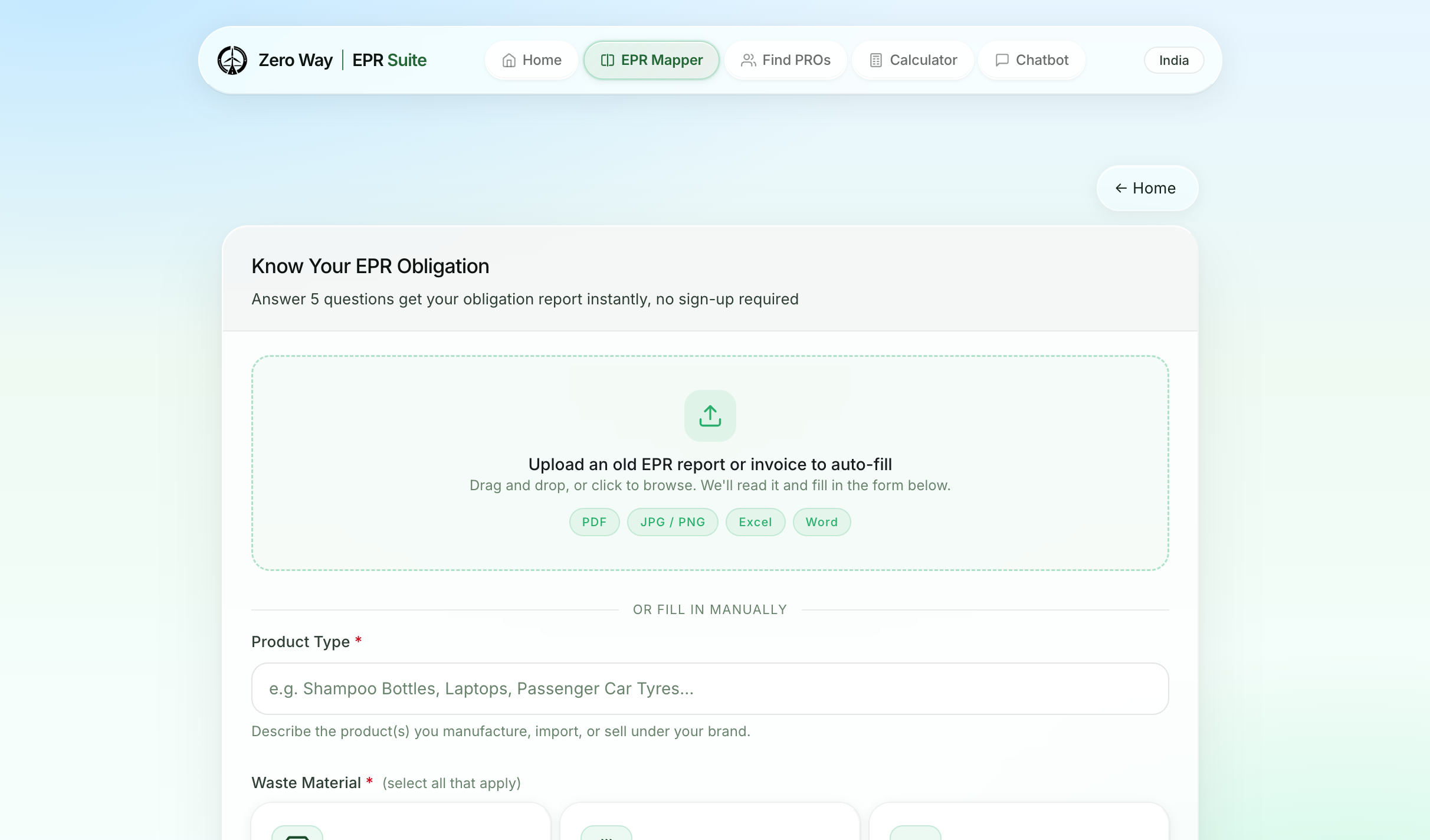The height and width of the screenshot is (840, 1430).
Task: Open the Chatbot tab
Action: point(1031,60)
